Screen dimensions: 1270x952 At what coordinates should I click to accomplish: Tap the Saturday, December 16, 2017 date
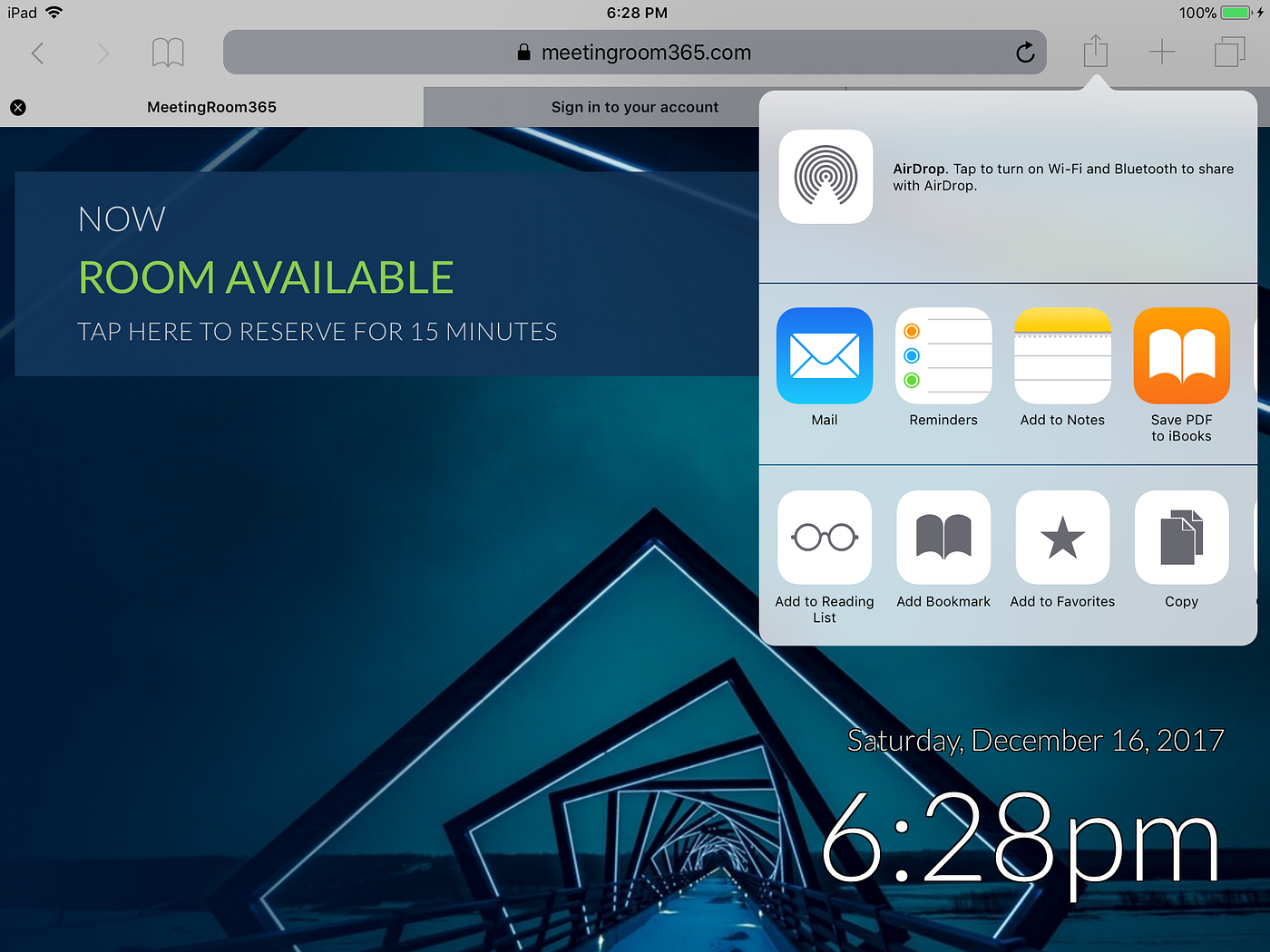[x=1035, y=741]
